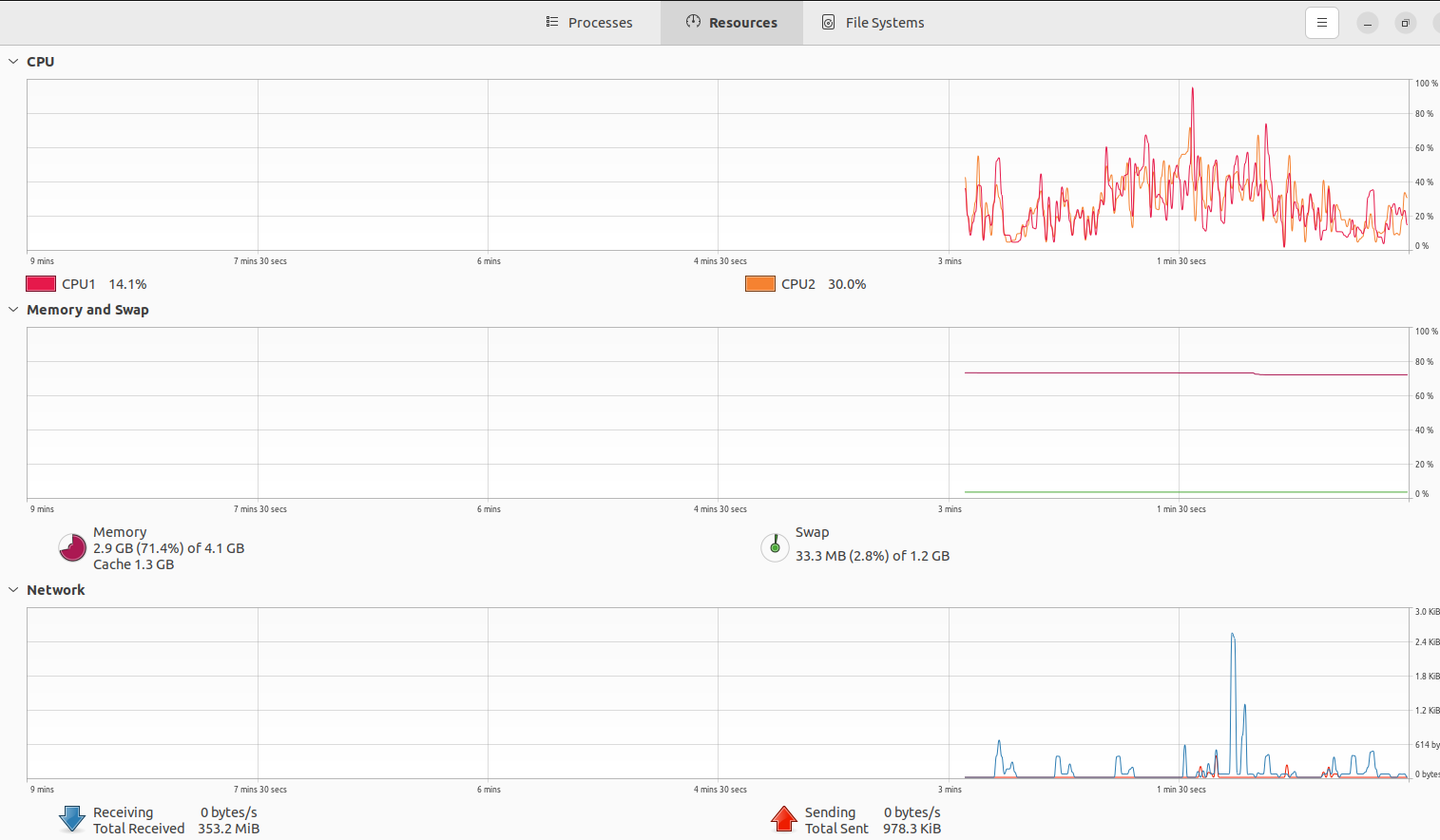Click the Swap pie chart icon

[x=775, y=547]
